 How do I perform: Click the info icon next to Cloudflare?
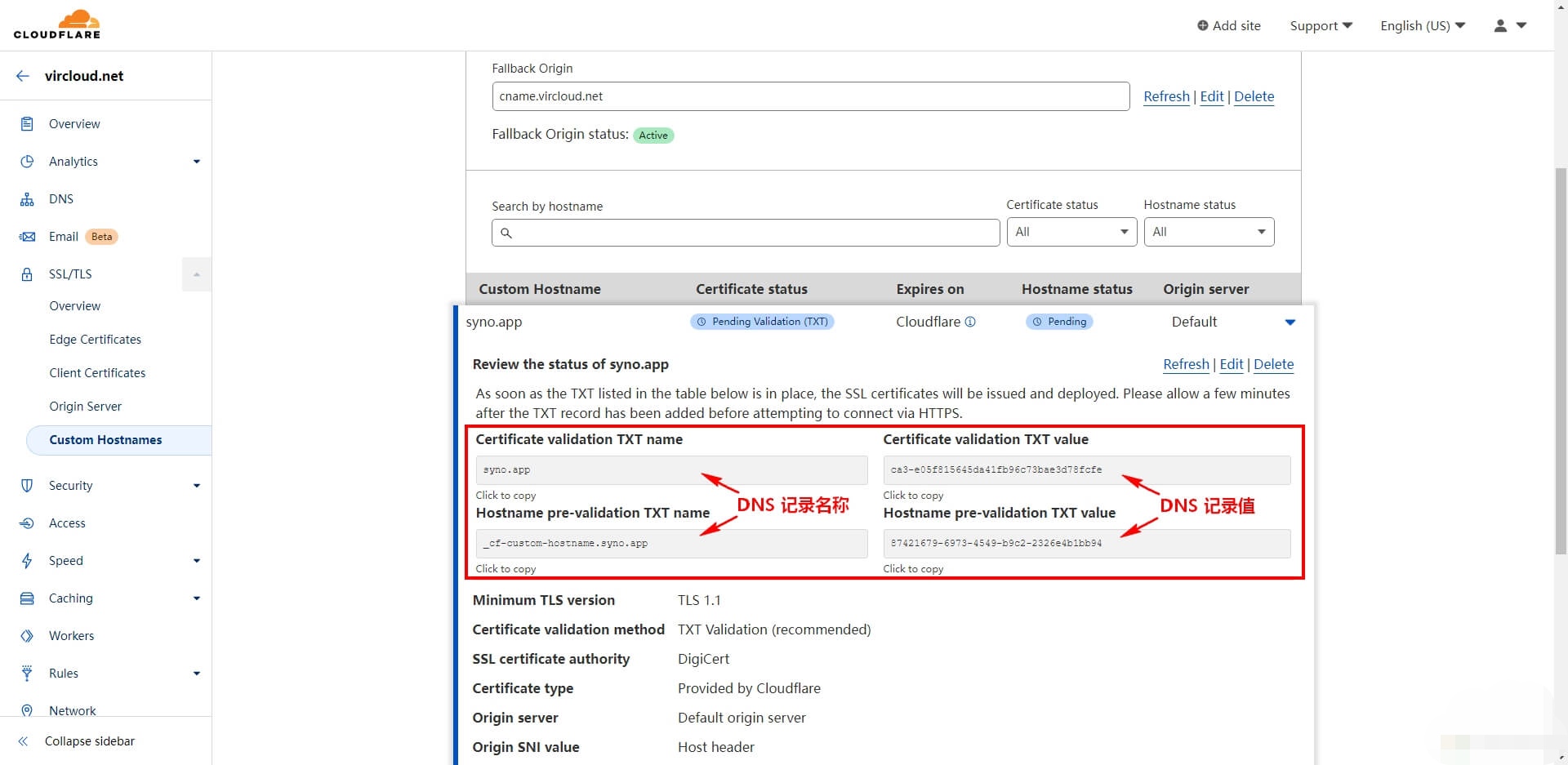970,322
